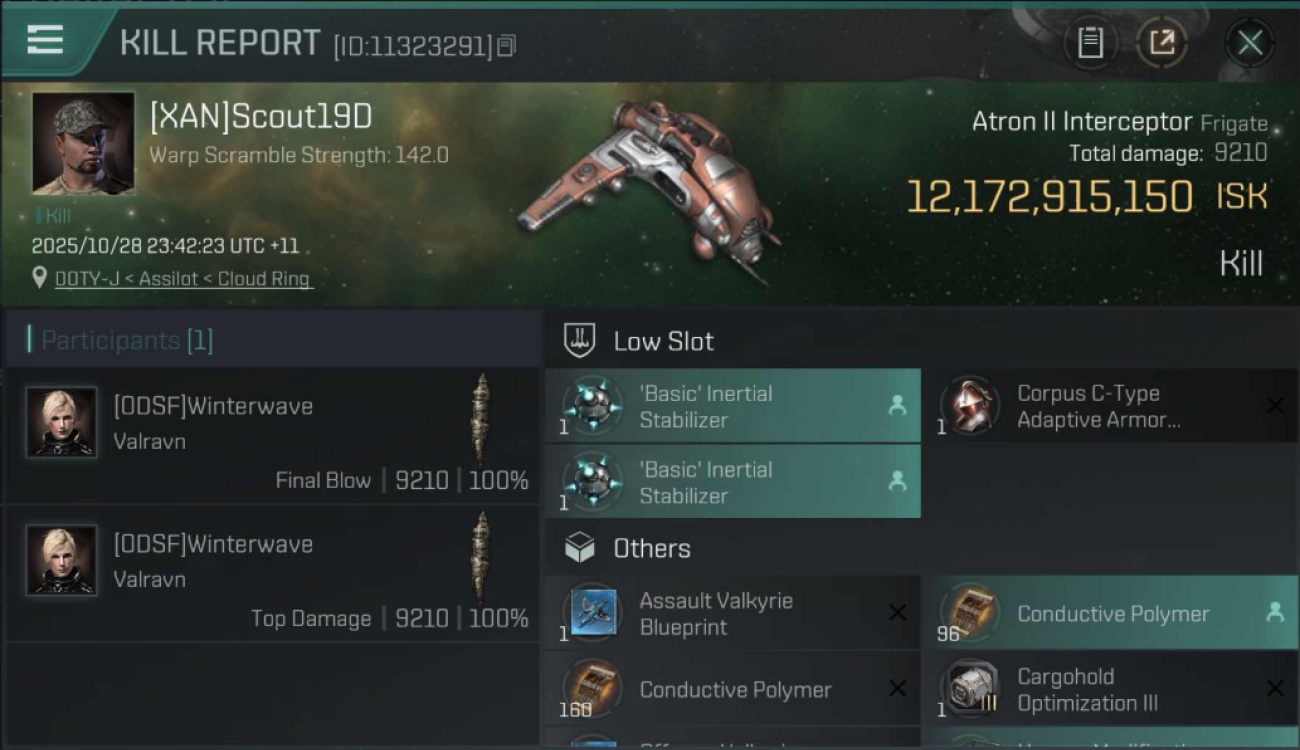Collapse the Low Slot section

click(x=663, y=341)
